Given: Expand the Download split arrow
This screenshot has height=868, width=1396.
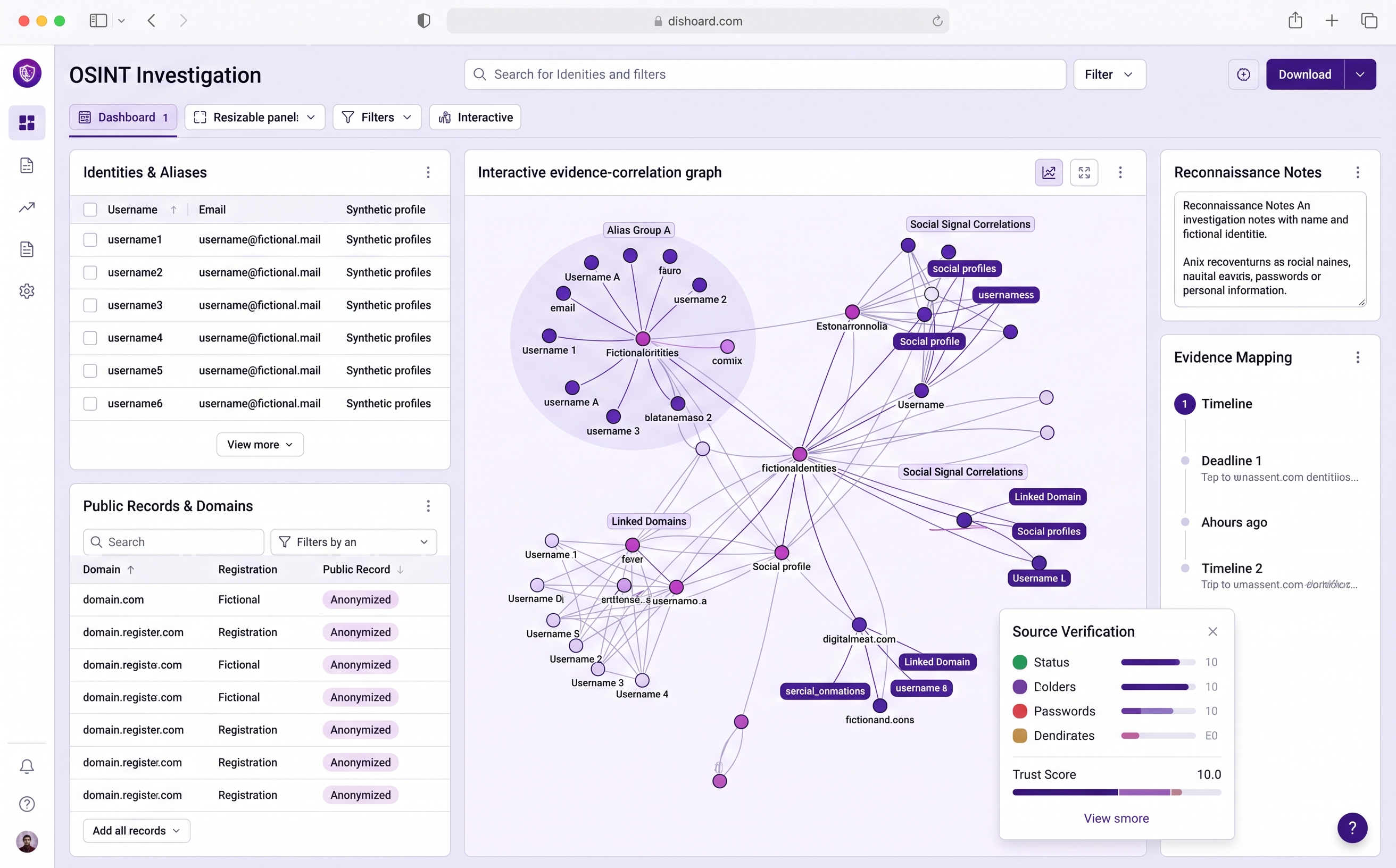Looking at the screenshot, I should point(1360,74).
